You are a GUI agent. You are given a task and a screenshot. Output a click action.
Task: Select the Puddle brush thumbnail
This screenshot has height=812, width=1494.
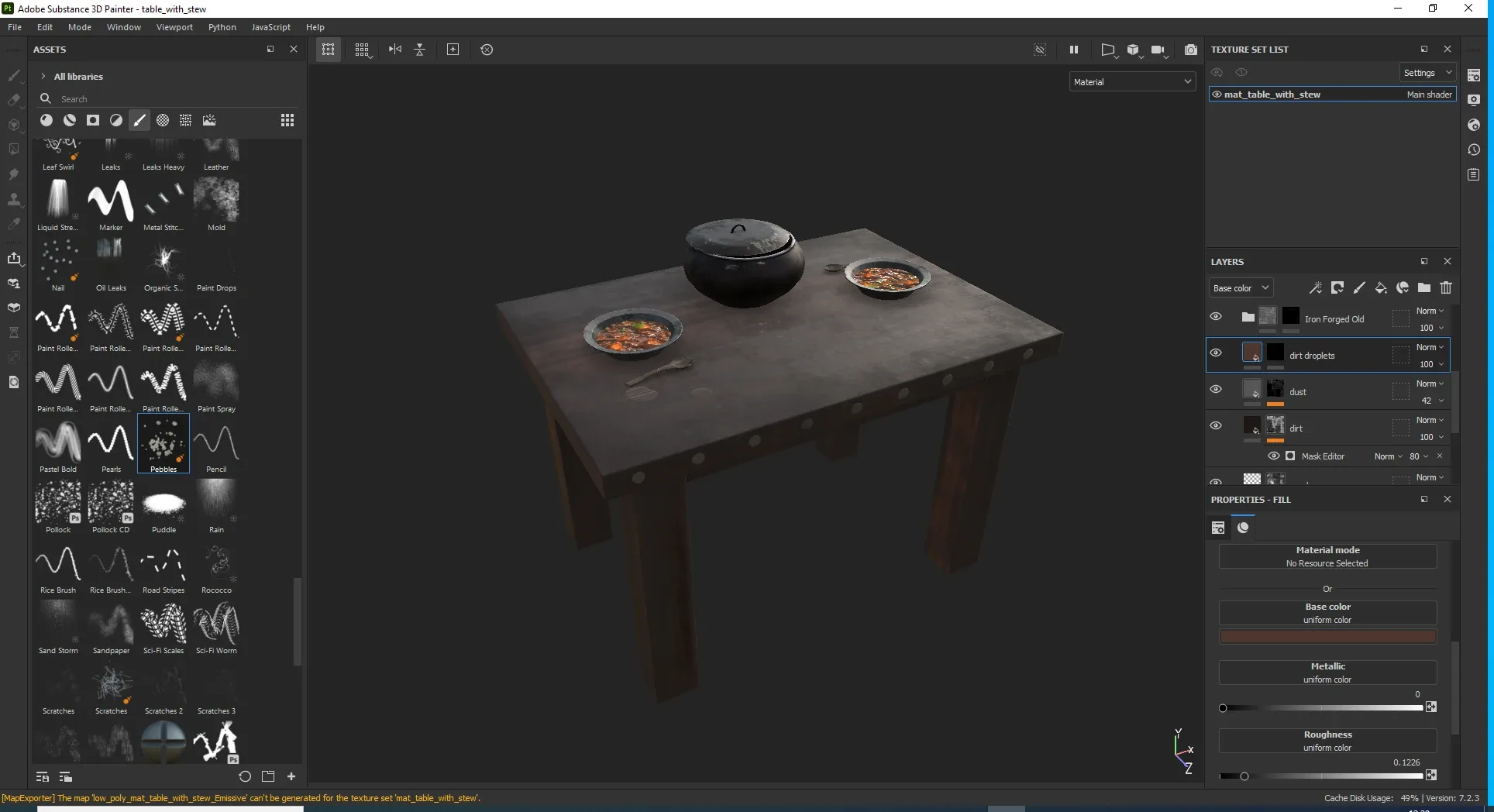coord(164,504)
